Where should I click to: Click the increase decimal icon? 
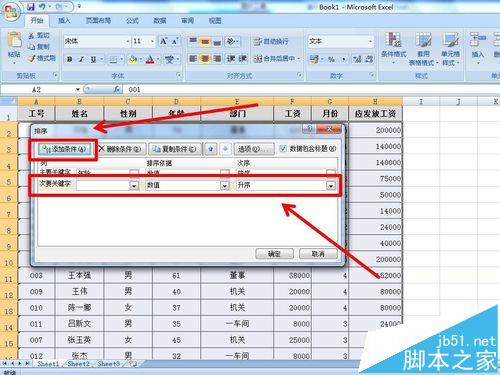(357, 59)
